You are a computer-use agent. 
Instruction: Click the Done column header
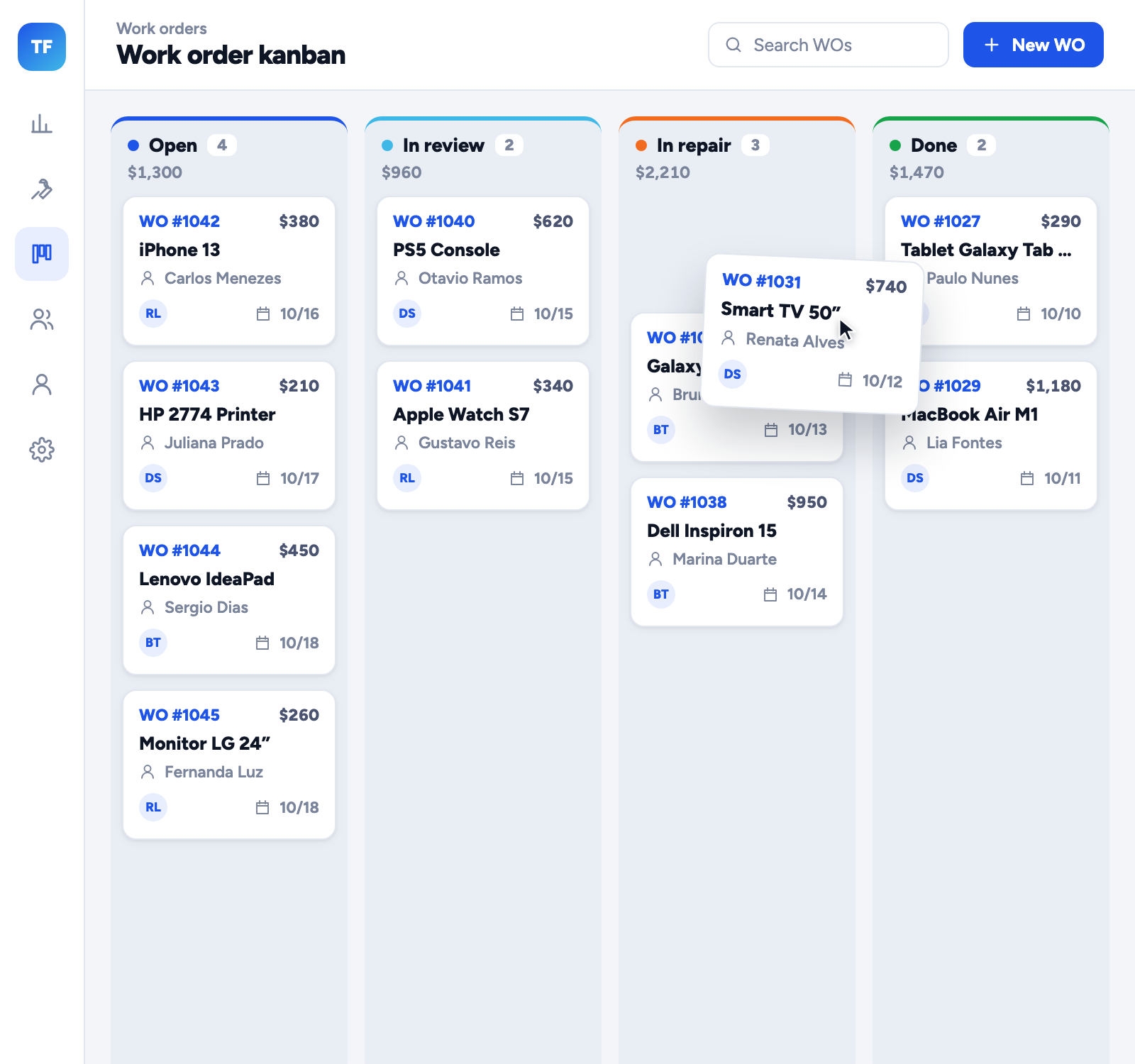[934, 145]
